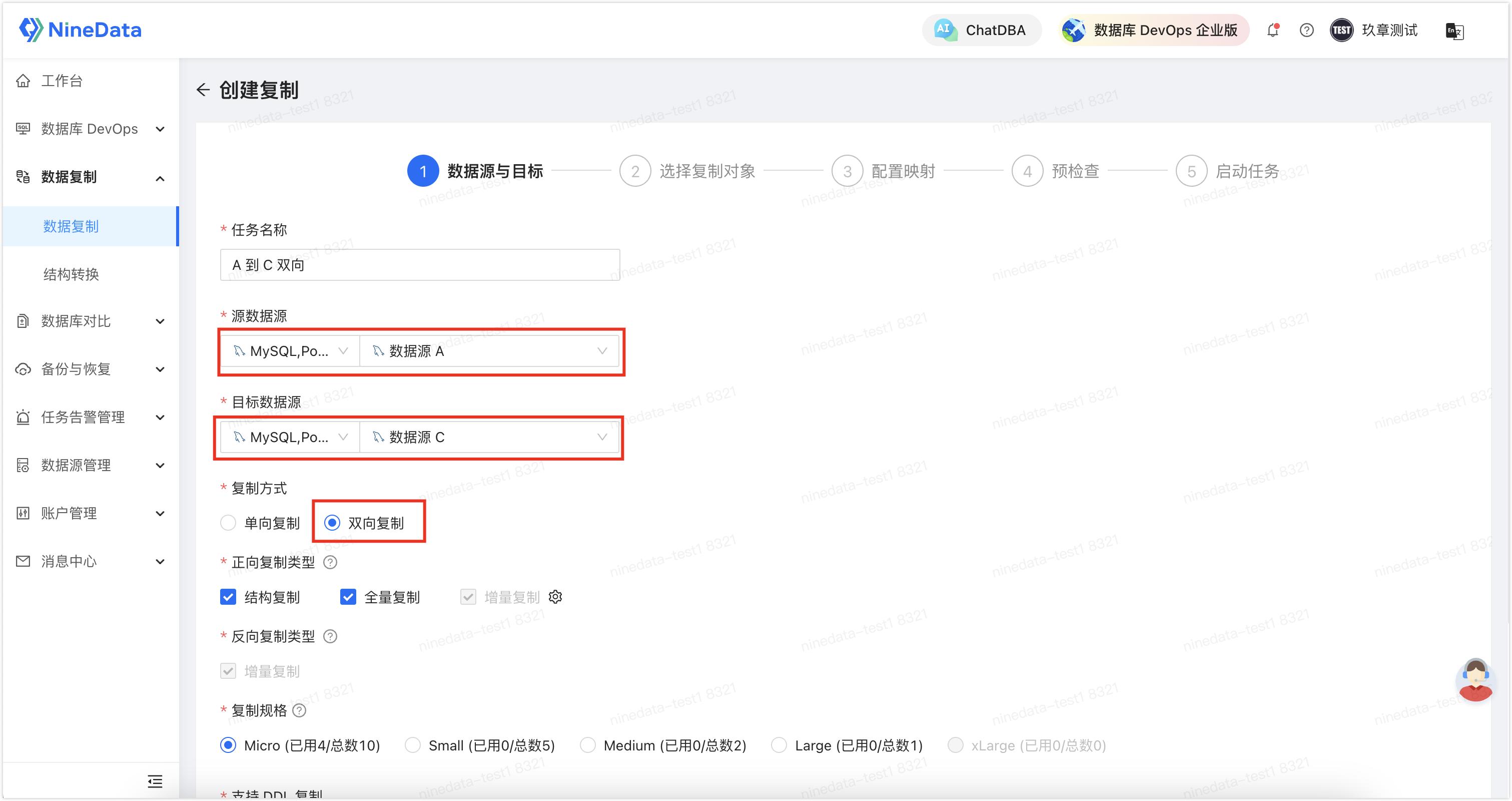
Task: Expand 数据库对比 sidebar menu
Action: [x=91, y=321]
